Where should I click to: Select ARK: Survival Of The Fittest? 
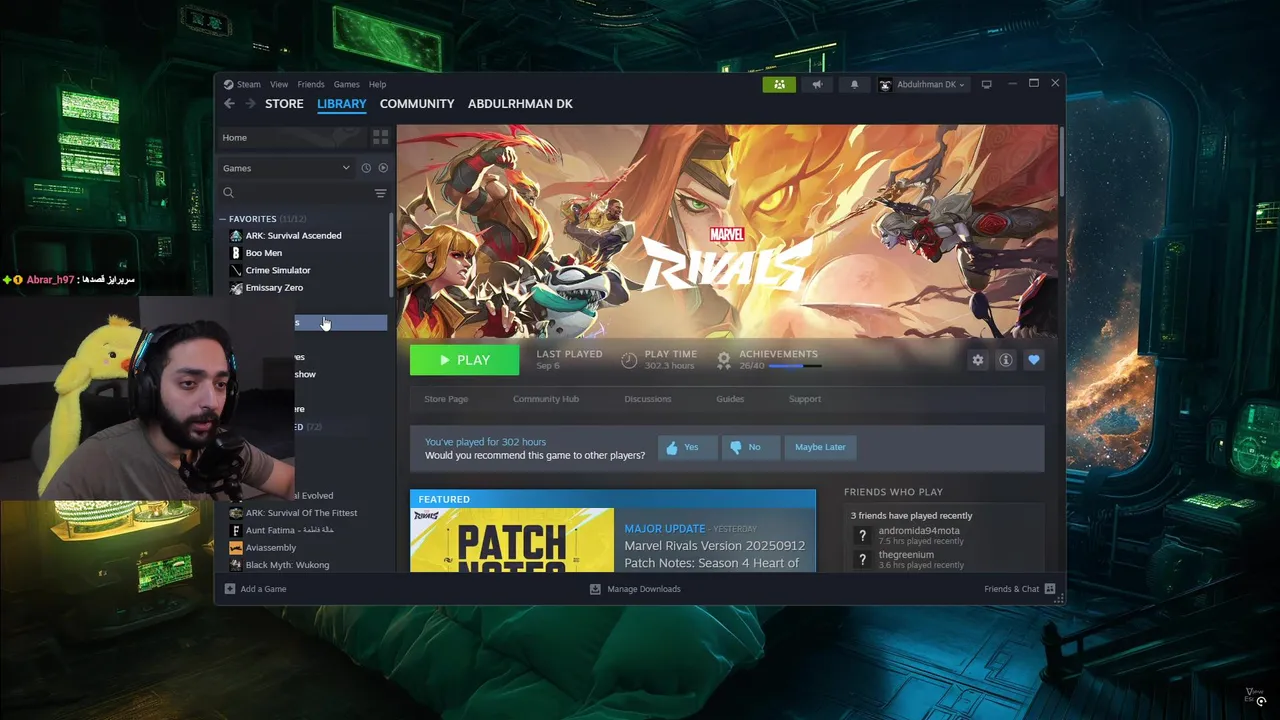pos(301,513)
